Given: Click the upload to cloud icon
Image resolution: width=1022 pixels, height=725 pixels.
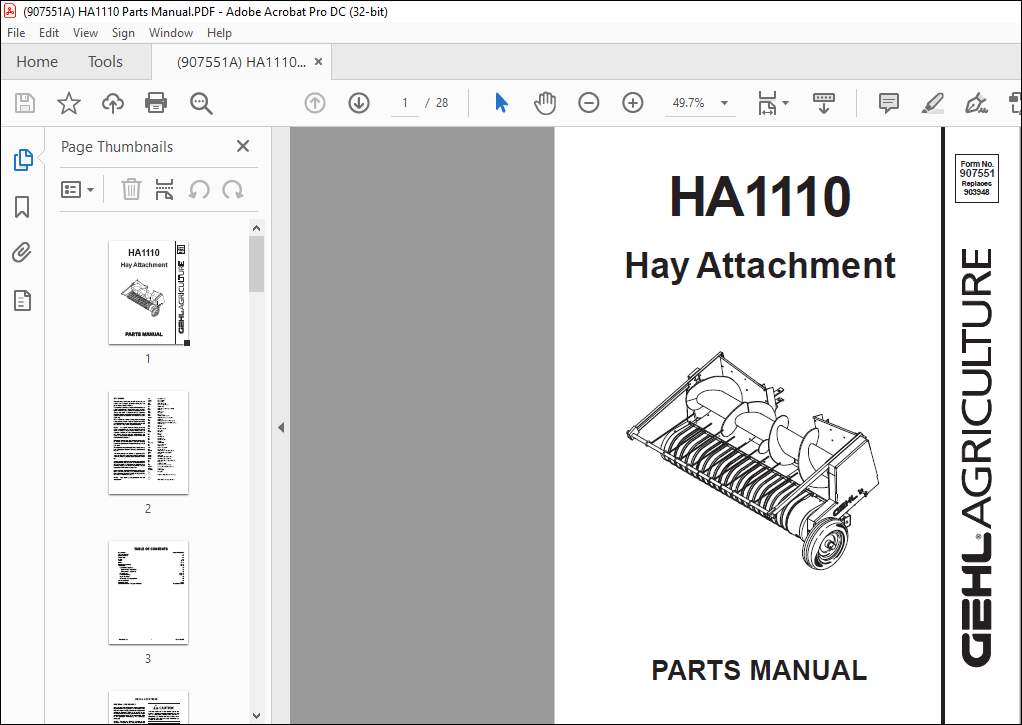Looking at the screenshot, I should (x=113, y=103).
